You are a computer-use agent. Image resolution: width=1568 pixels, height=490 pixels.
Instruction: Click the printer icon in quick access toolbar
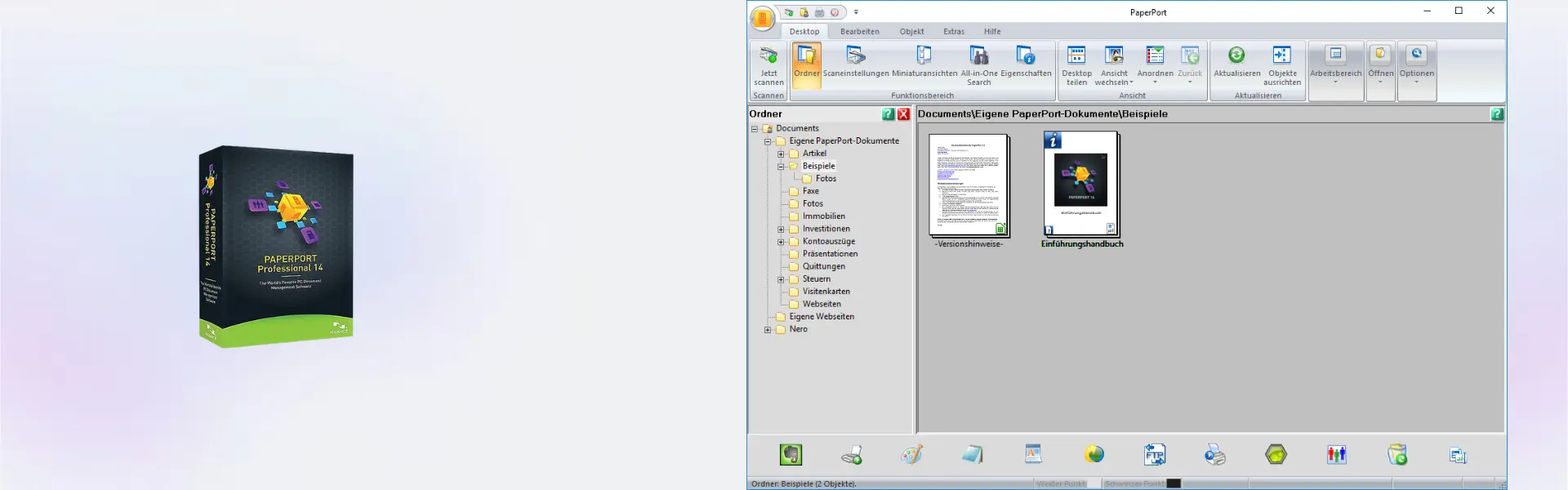click(x=819, y=12)
